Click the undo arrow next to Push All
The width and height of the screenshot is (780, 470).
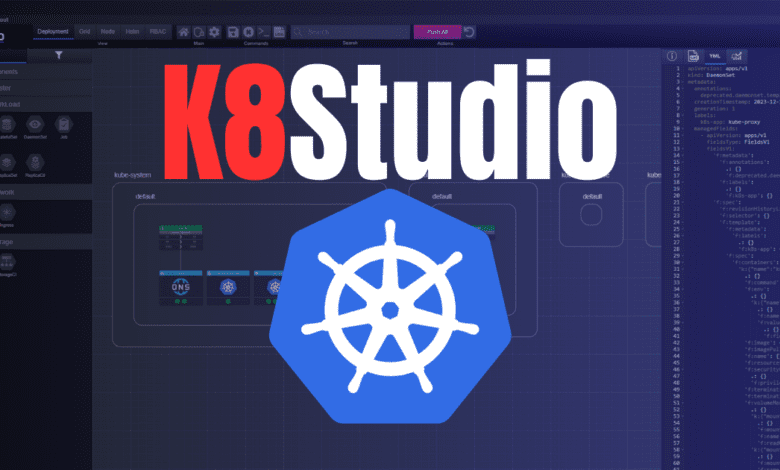click(469, 32)
